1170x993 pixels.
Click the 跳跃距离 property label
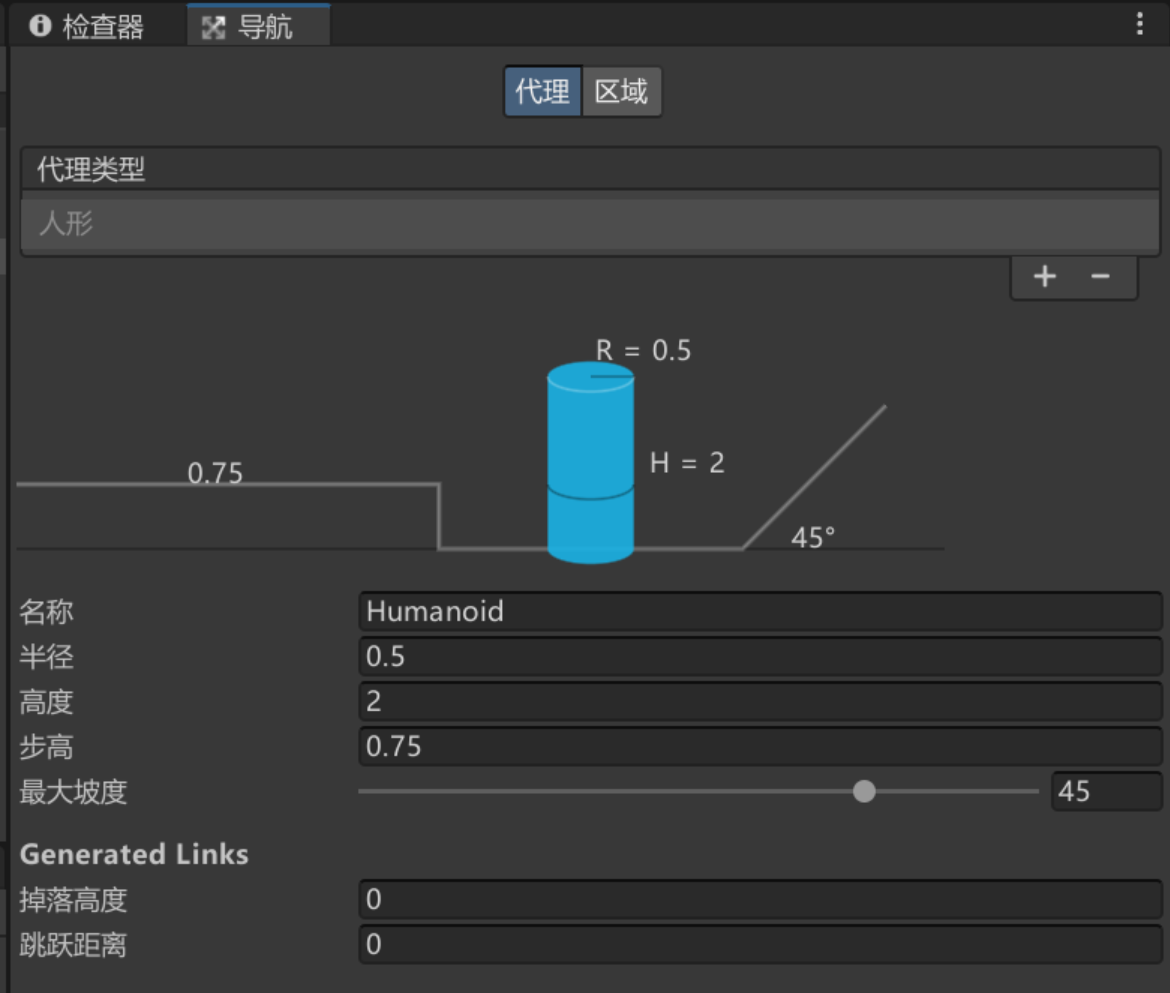(73, 945)
